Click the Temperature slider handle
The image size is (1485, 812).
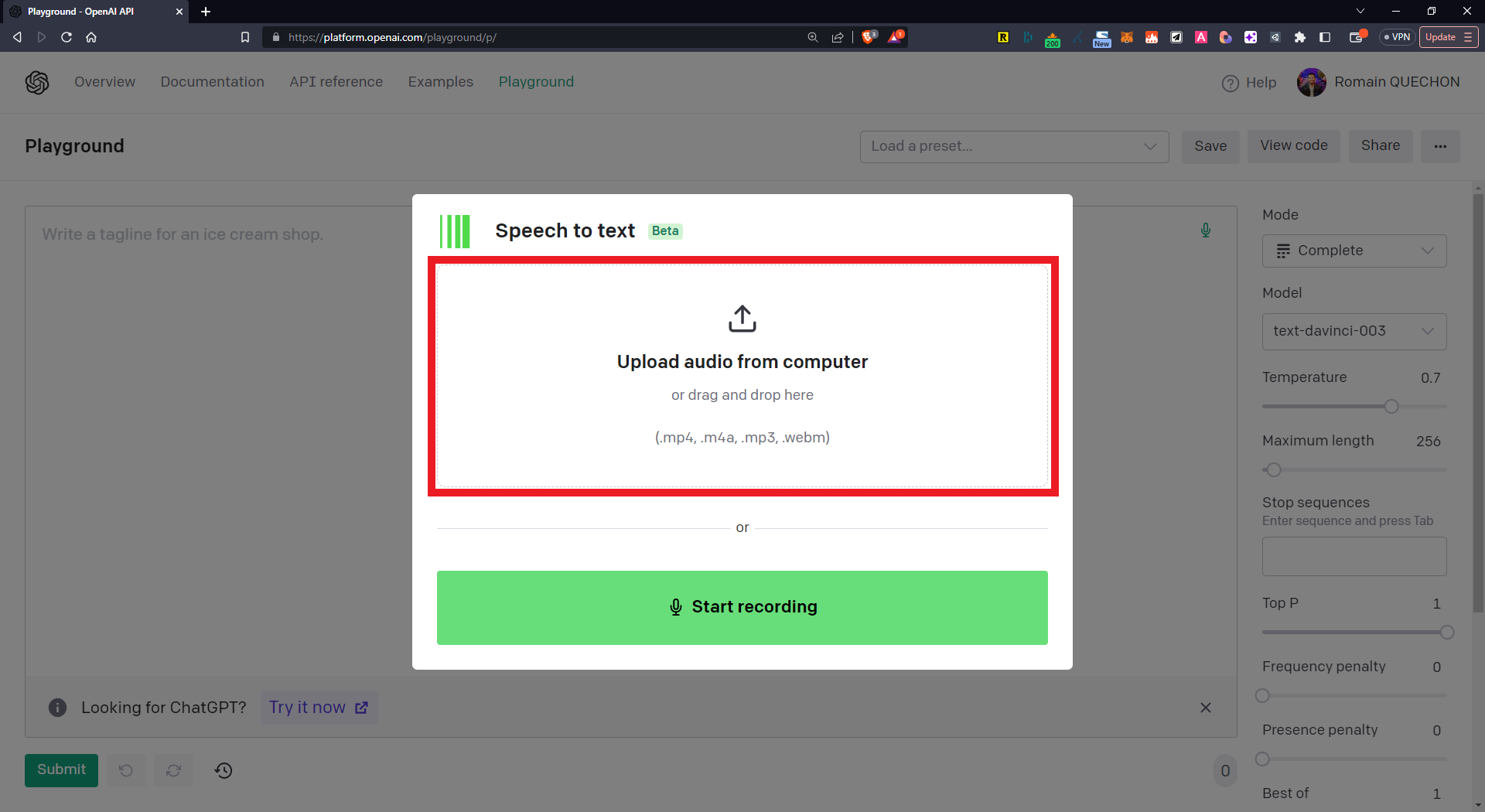tap(1391, 407)
